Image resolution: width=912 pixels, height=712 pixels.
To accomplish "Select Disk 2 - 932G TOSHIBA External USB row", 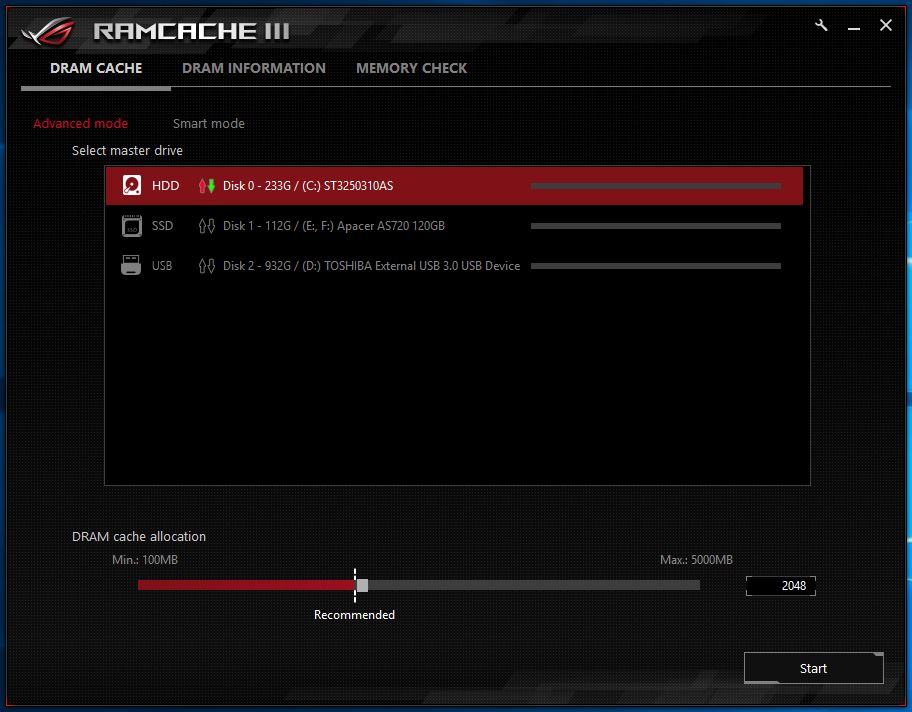I will pos(454,266).
